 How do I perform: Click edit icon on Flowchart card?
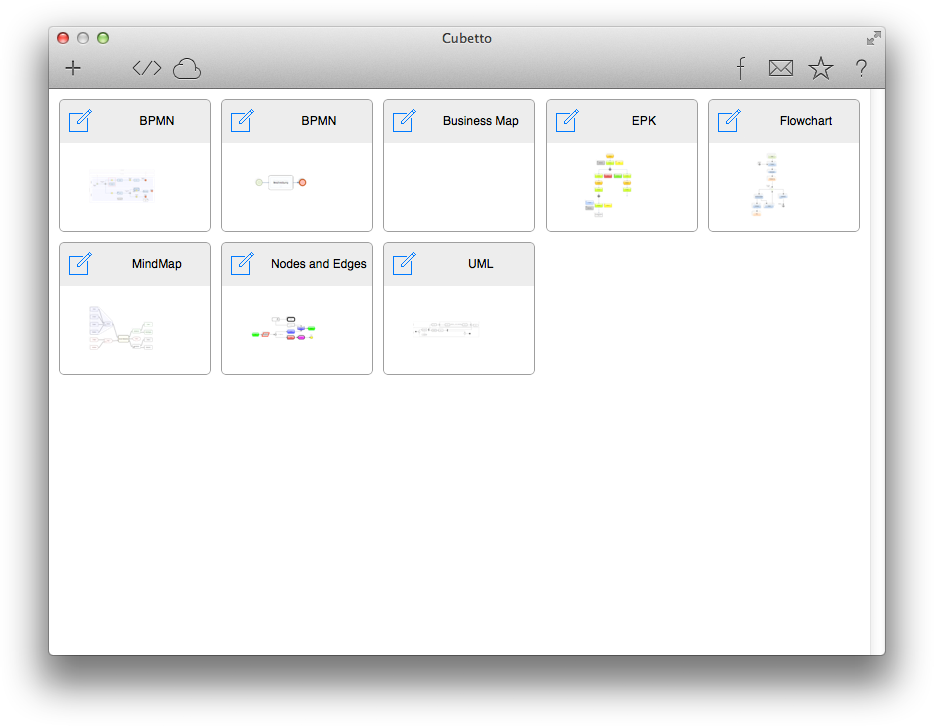tap(729, 121)
